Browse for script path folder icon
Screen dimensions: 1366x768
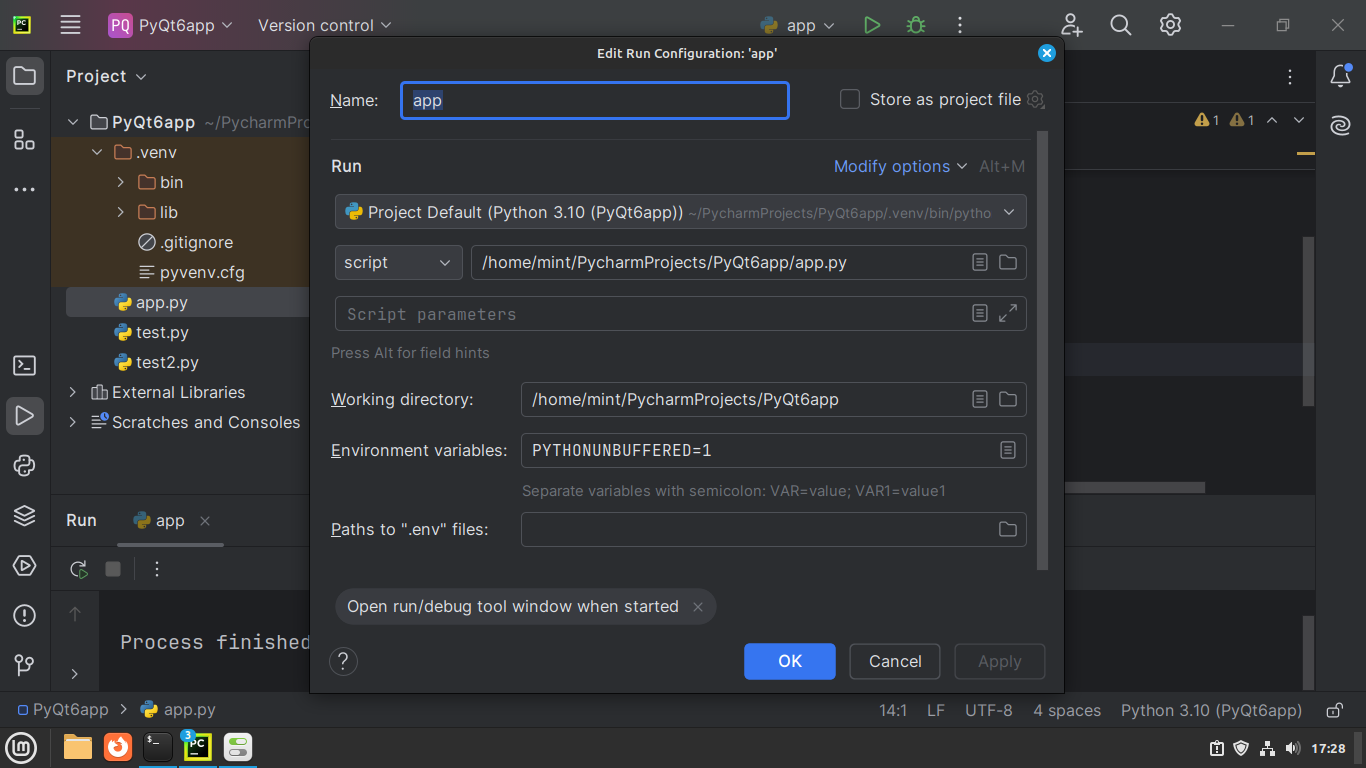(x=1008, y=262)
